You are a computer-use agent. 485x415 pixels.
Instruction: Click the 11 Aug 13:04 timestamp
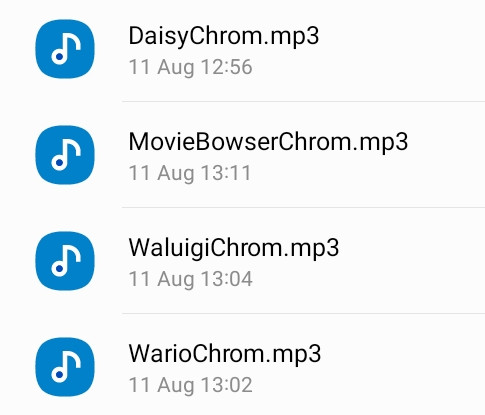click(x=190, y=279)
